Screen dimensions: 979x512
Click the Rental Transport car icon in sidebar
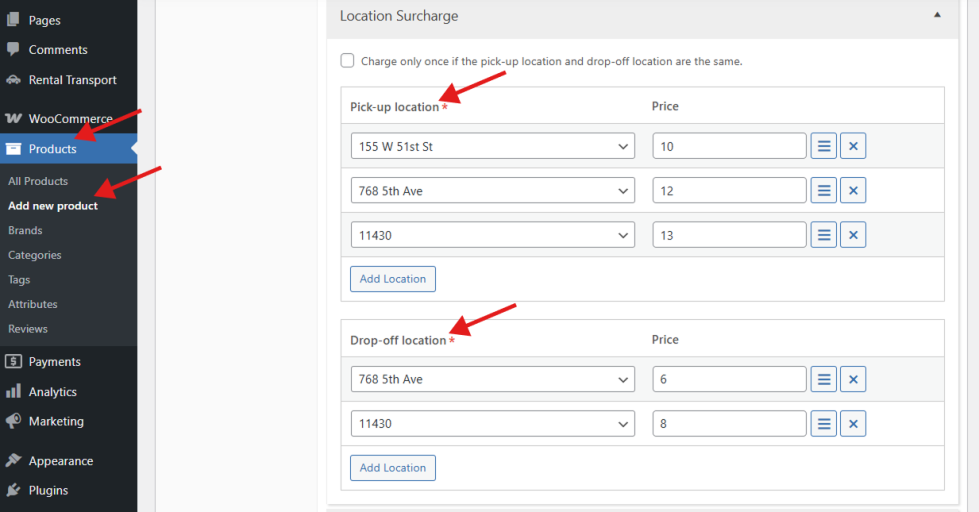(14, 80)
